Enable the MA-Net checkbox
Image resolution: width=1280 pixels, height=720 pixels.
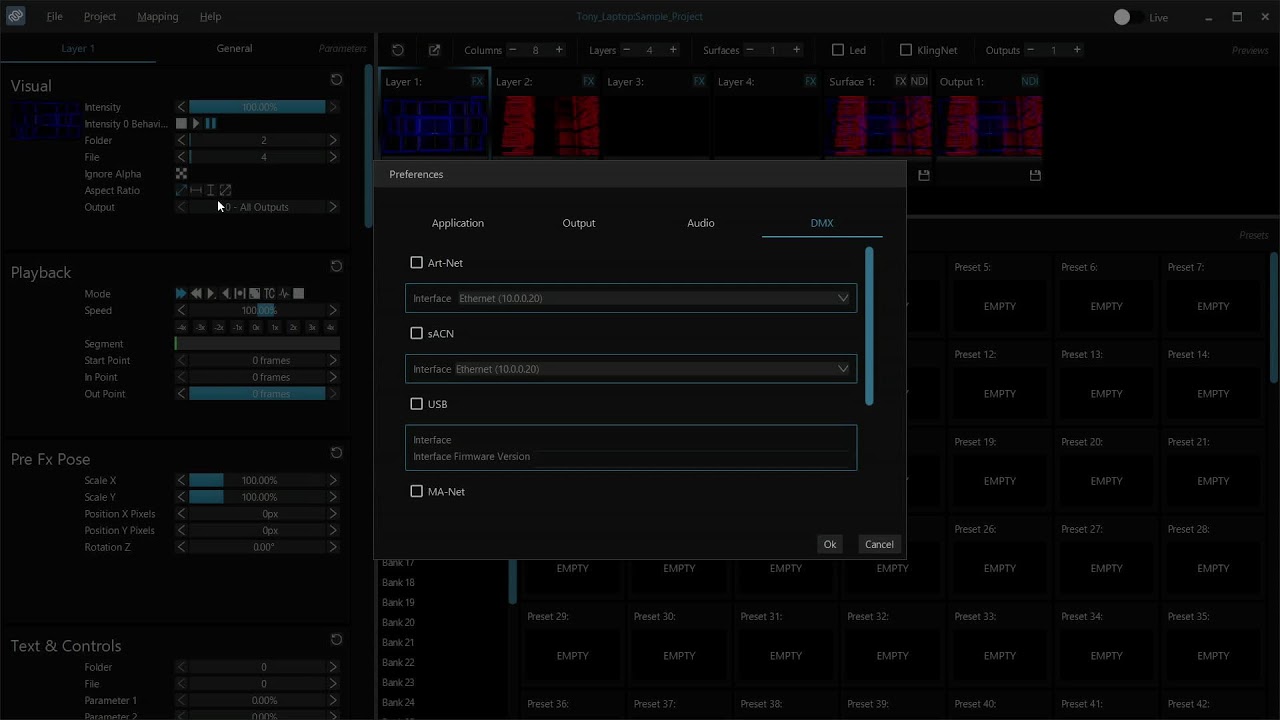coord(417,491)
